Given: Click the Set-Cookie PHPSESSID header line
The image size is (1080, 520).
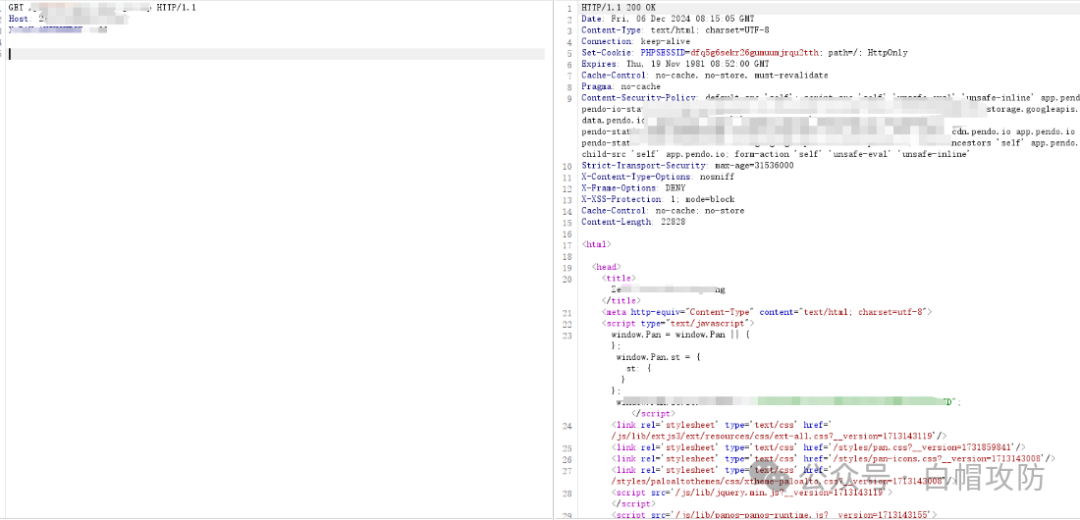Looking at the screenshot, I should coord(745,52).
